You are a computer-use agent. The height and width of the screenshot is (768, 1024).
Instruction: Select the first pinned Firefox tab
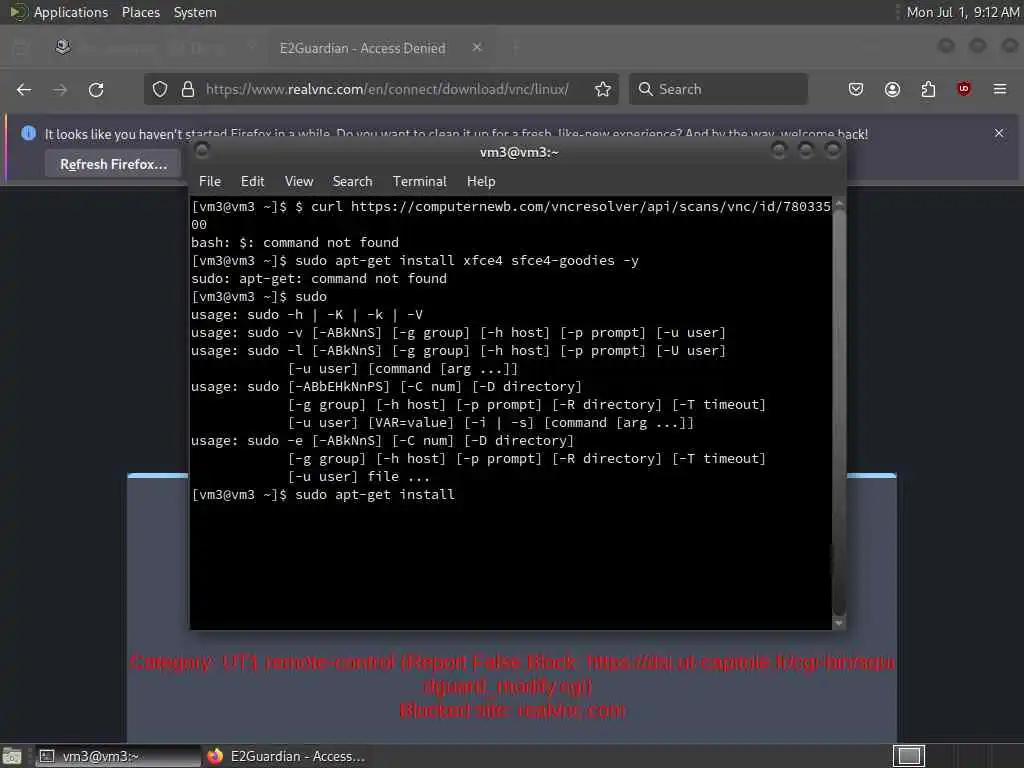[x=63, y=48]
